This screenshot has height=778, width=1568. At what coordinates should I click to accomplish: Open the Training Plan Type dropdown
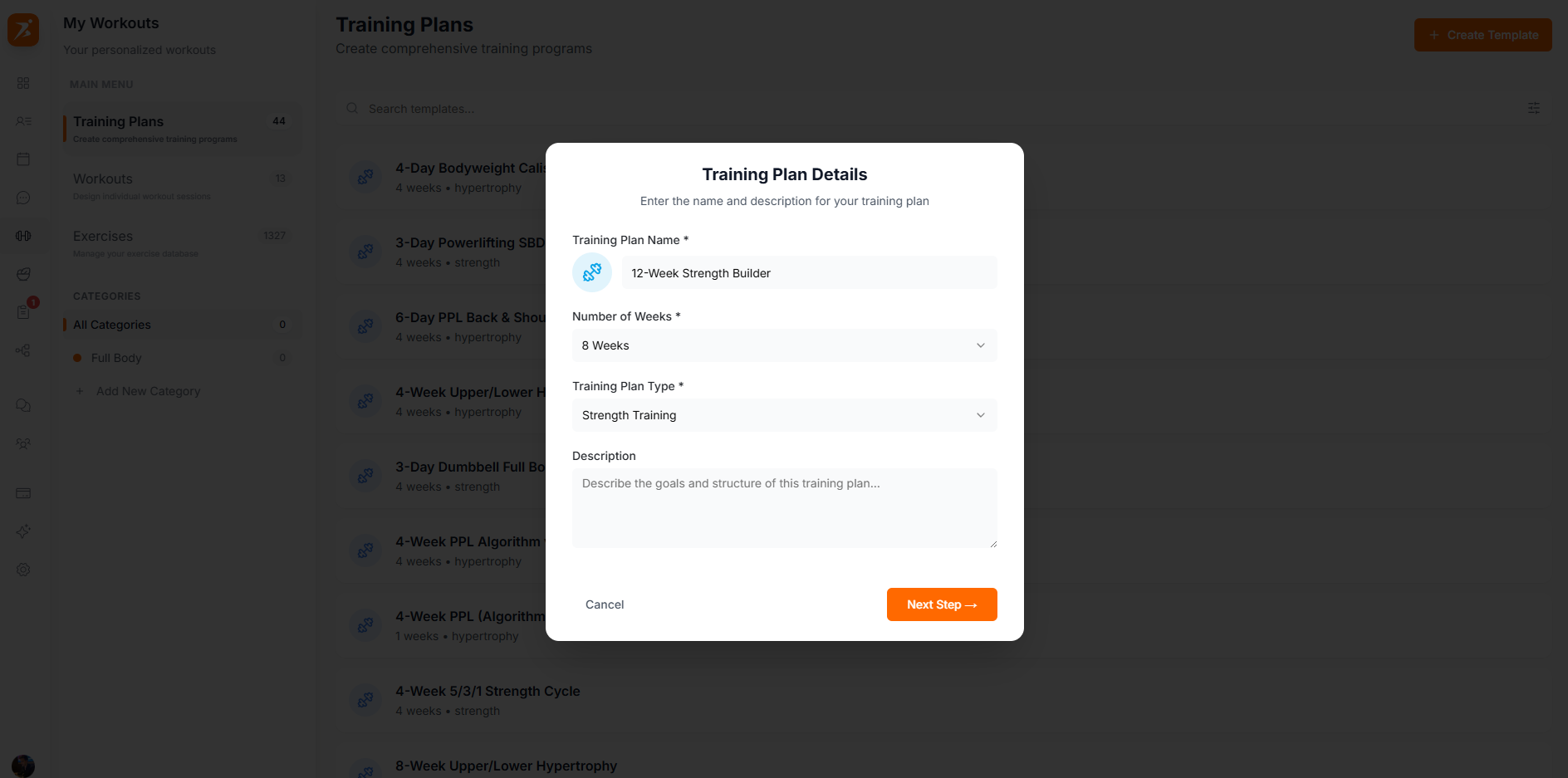[x=784, y=415]
